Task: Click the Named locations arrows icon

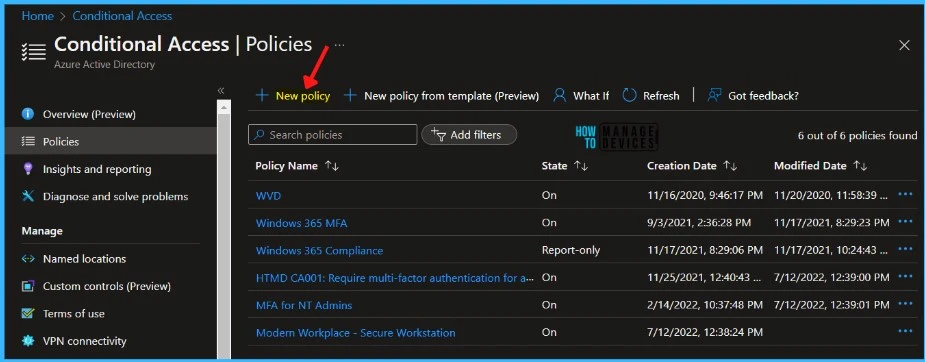Action: (28, 259)
